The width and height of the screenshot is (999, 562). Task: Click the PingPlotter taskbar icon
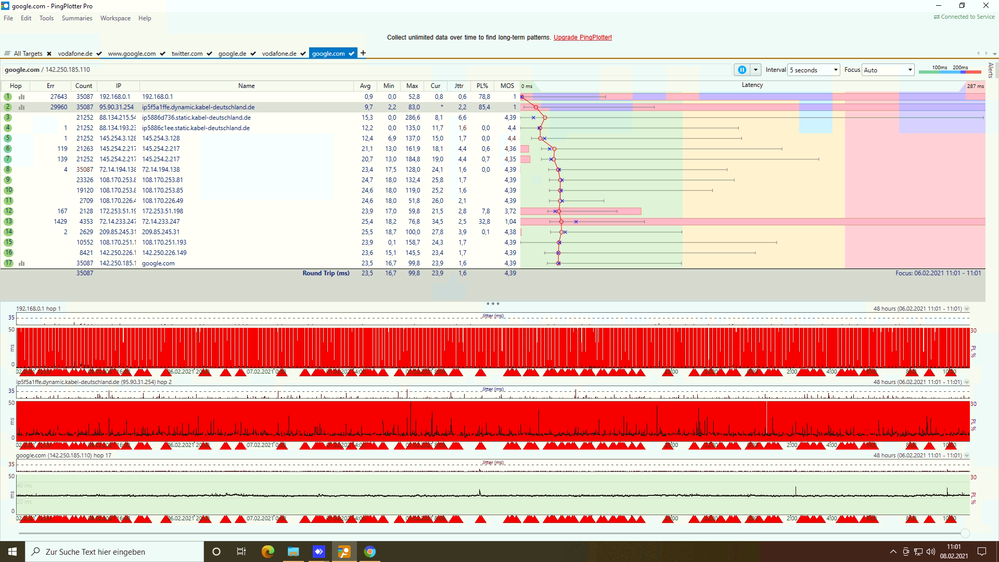344,552
